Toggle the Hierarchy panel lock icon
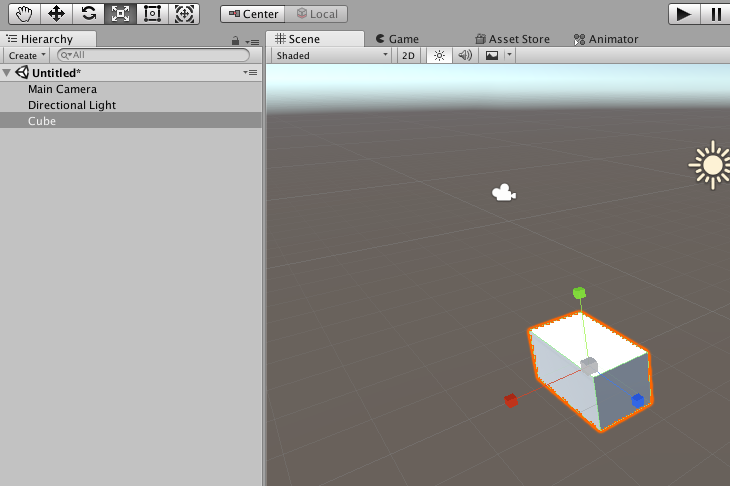The height and width of the screenshot is (486, 730). pos(236,41)
